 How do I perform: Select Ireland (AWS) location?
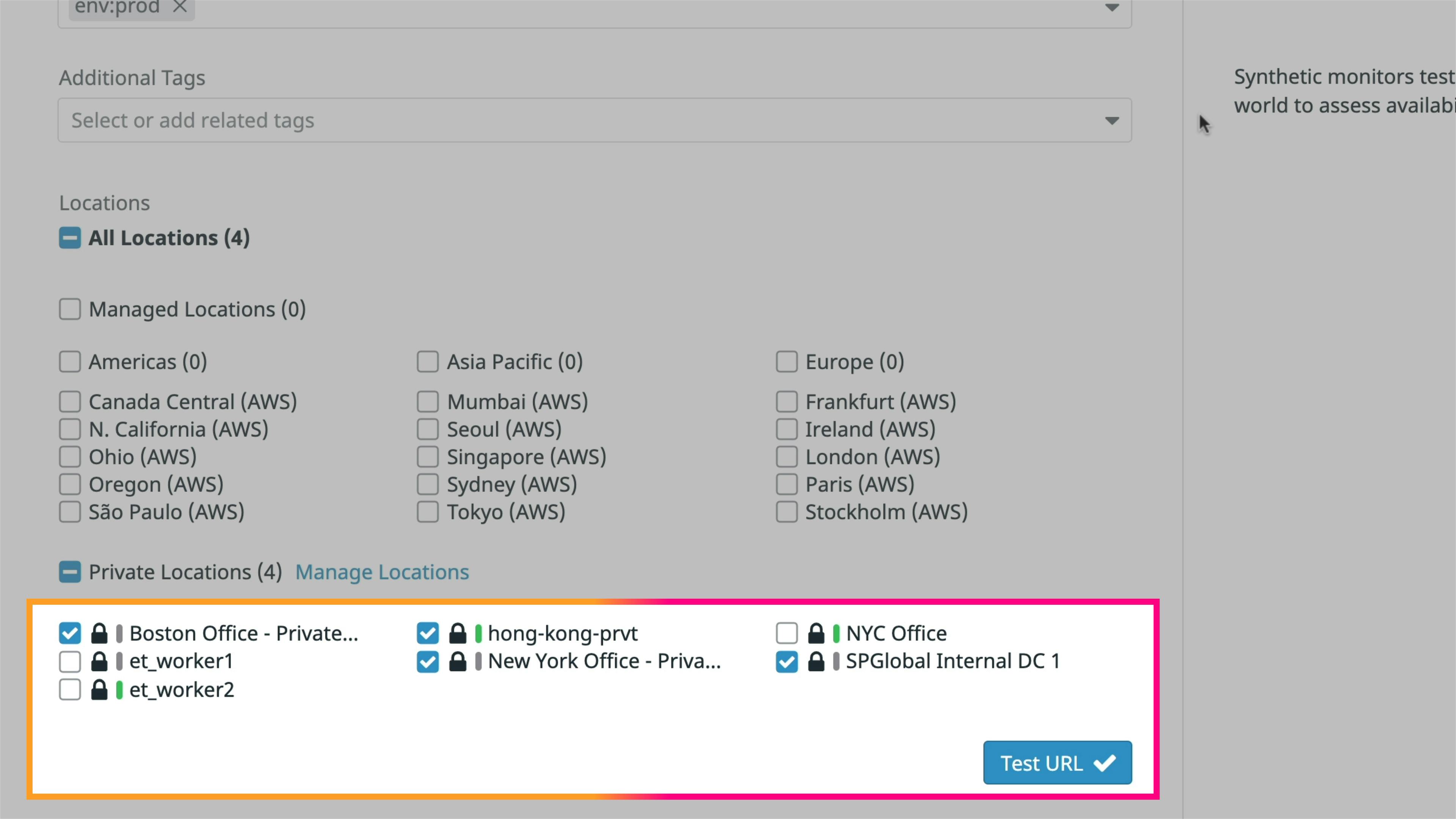tap(787, 430)
